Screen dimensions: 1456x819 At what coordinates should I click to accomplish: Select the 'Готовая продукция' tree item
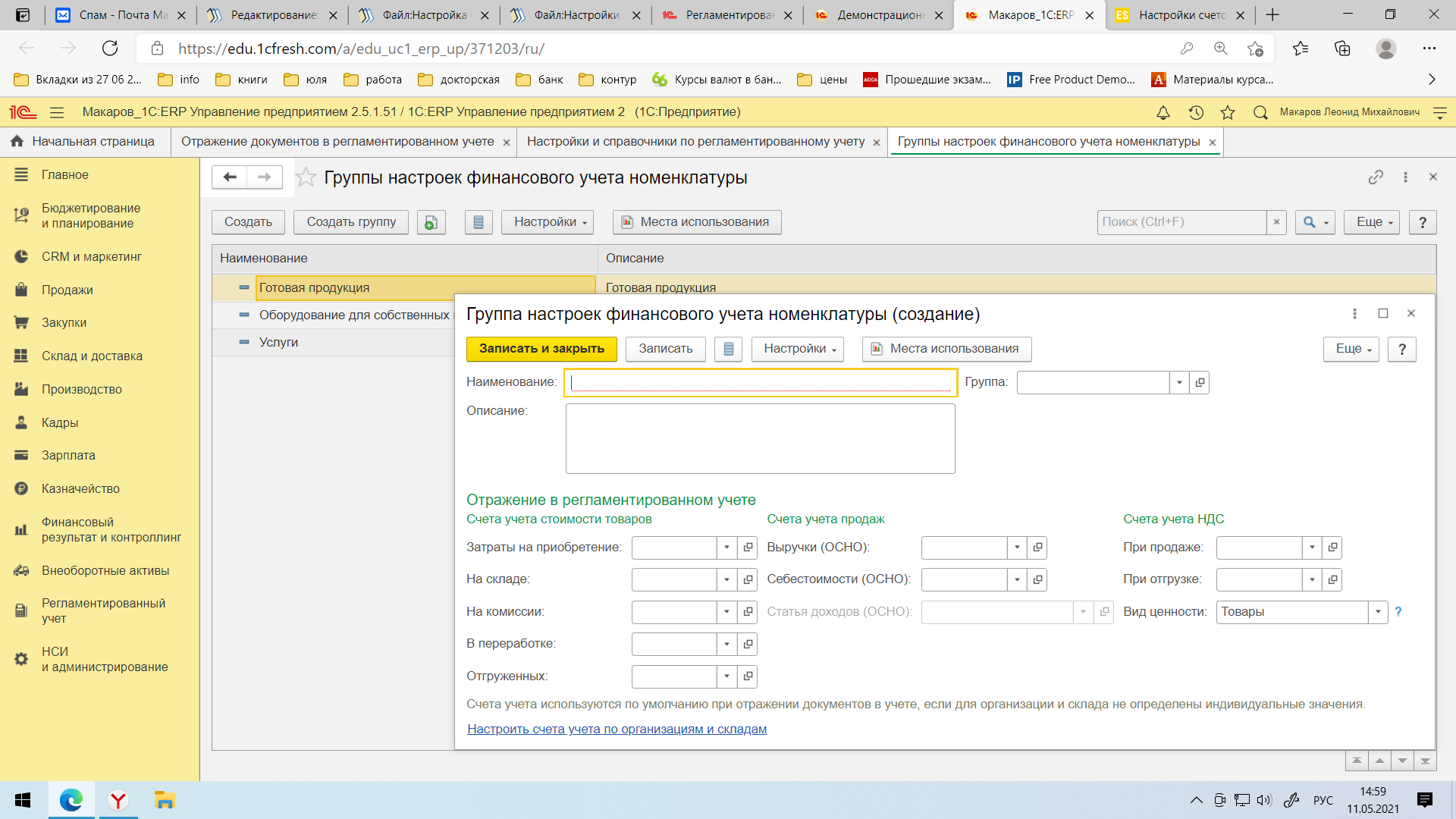[x=314, y=287]
